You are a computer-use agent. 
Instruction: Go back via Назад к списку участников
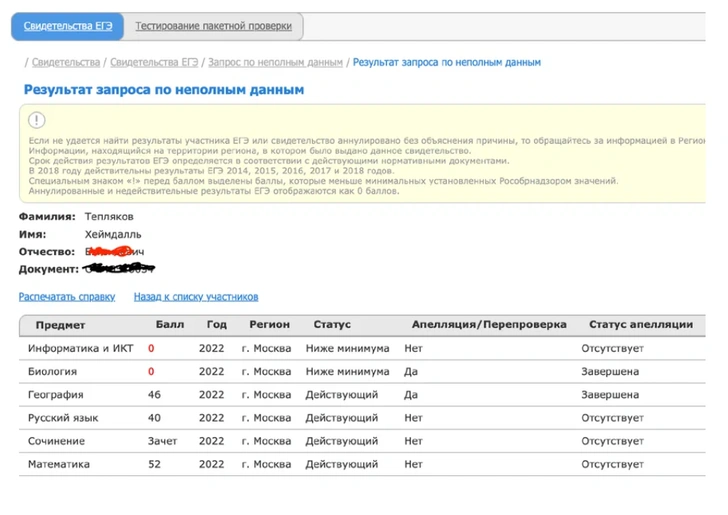click(x=196, y=297)
